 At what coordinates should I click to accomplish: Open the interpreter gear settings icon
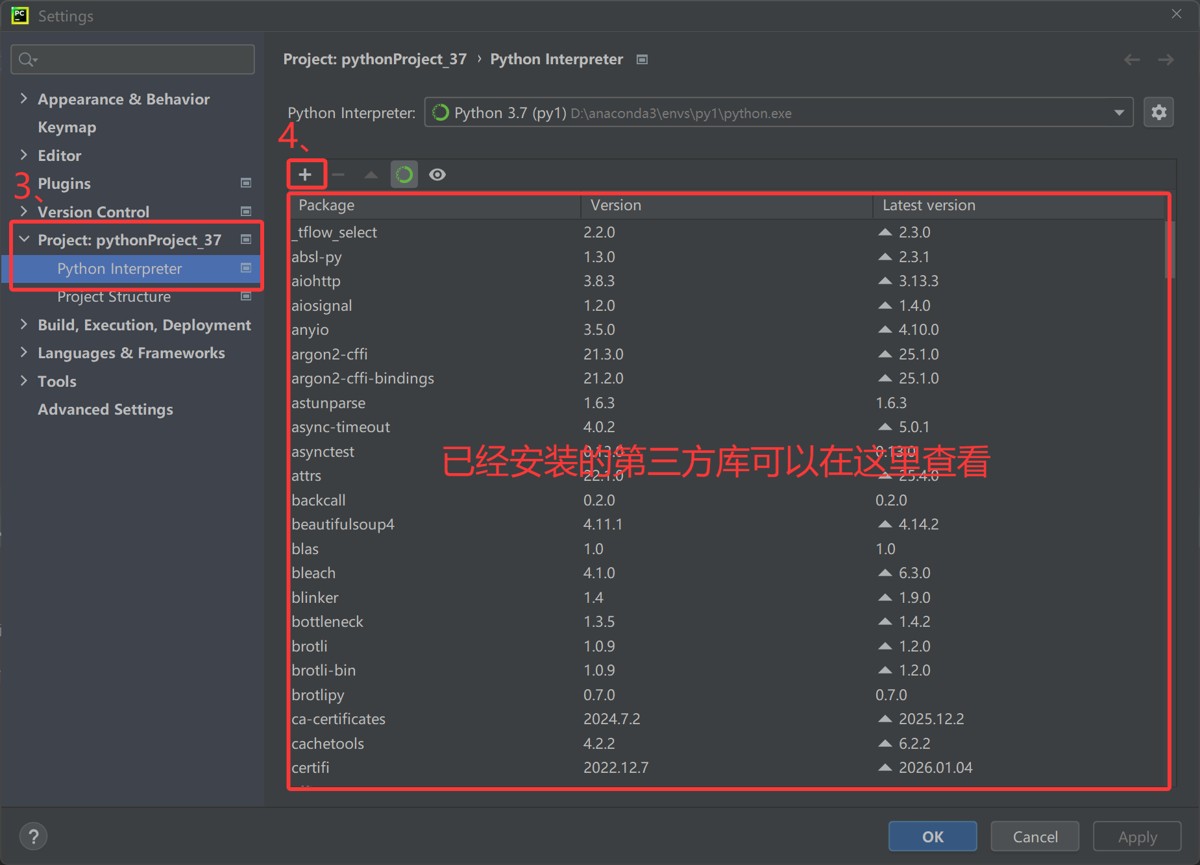[x=1159, y=113]
